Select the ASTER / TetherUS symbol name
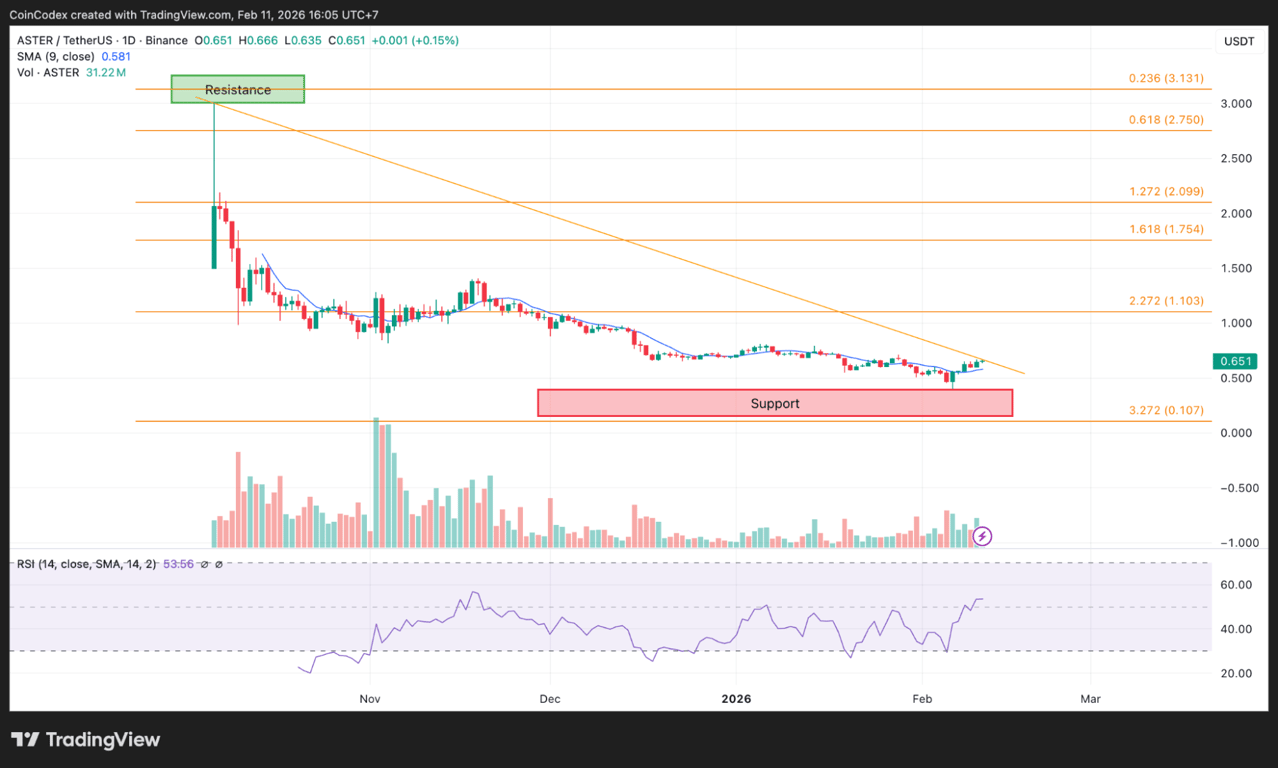 point(67,40)
